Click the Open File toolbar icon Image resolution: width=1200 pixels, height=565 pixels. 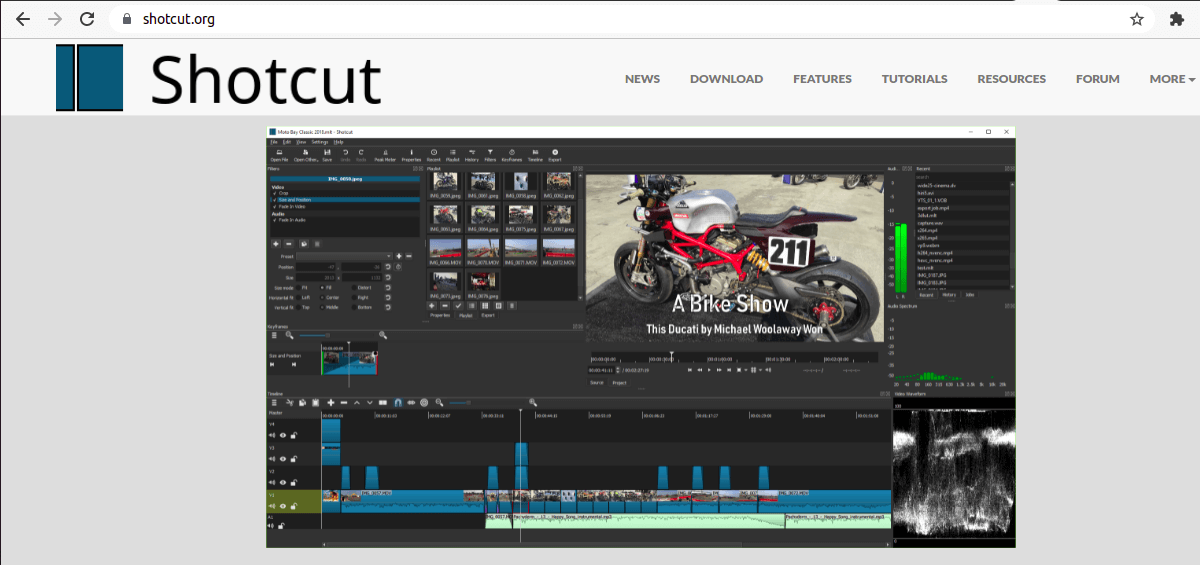[279, 155]
